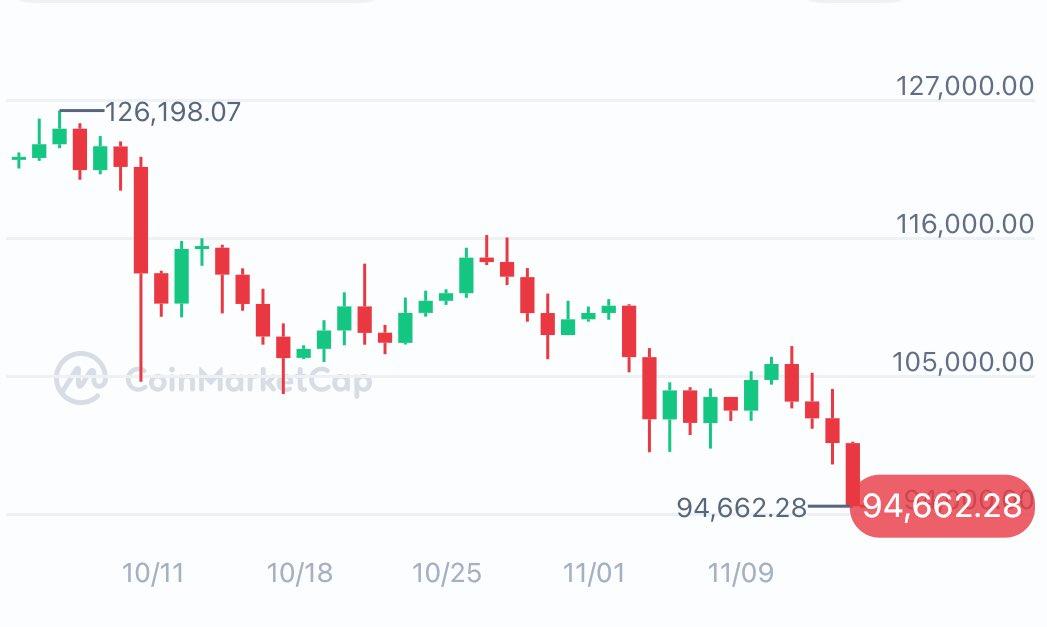Jump to the 10/25 date label
Viewport: 1047px width, 627px height.
[447, 573]
